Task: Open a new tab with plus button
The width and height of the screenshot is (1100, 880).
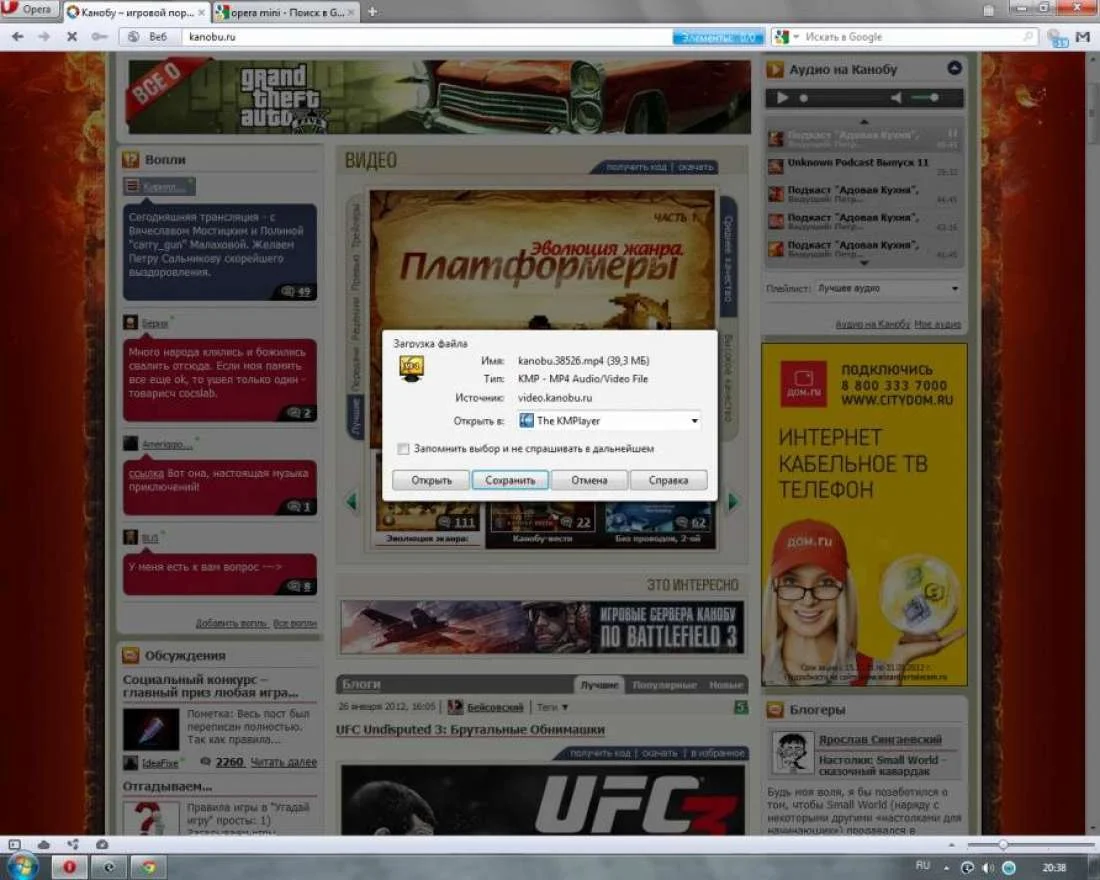Action: [x=373, y=12]
